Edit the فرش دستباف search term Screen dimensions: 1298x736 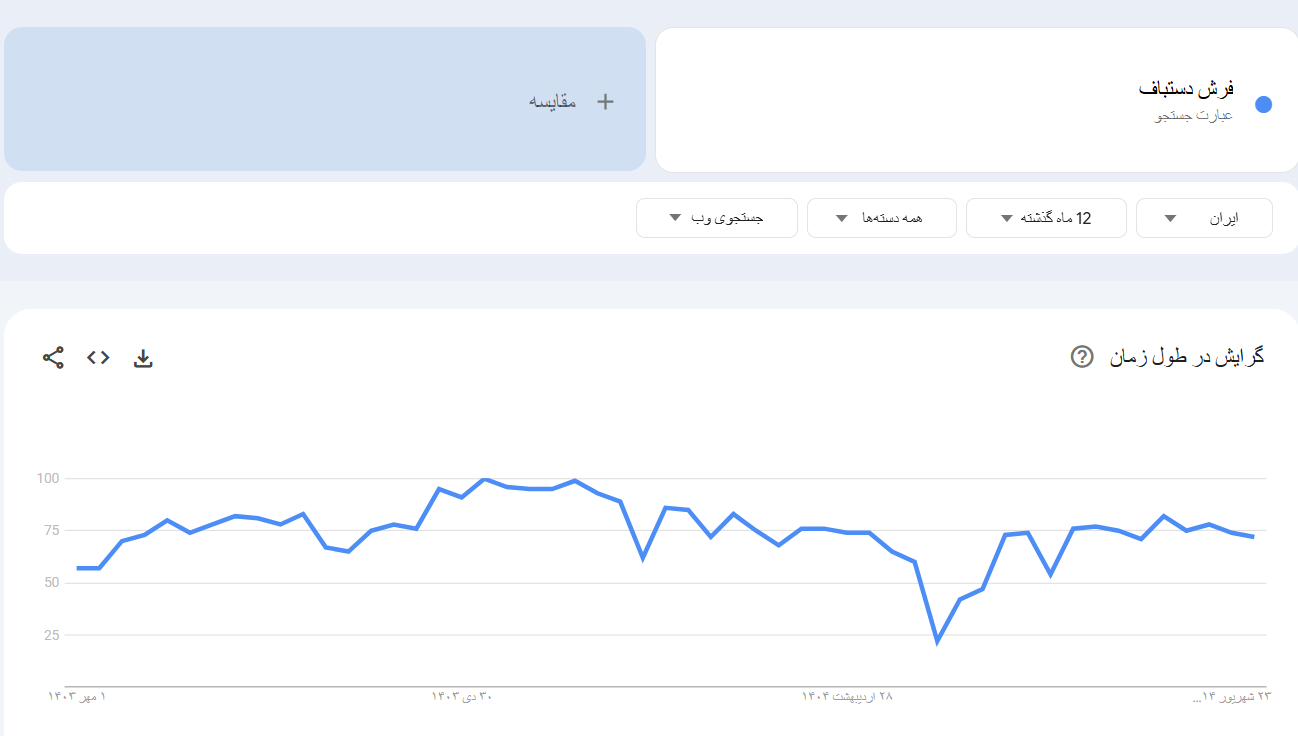[1186, 89]
